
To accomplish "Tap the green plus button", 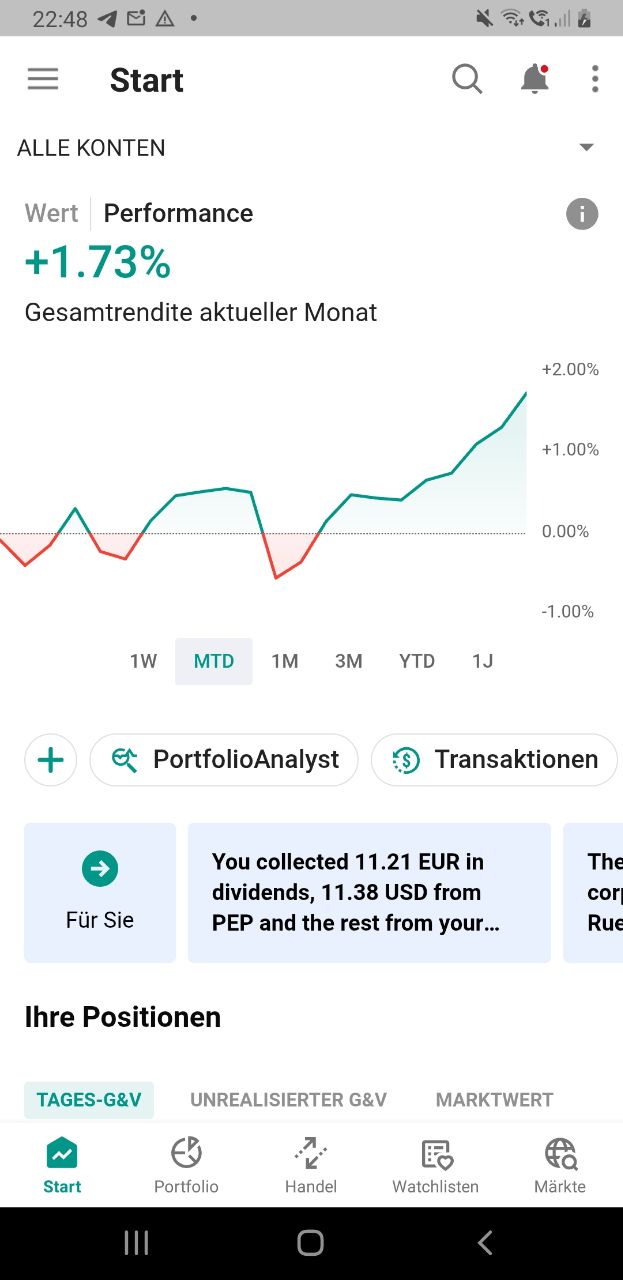I will pos(51,760).
